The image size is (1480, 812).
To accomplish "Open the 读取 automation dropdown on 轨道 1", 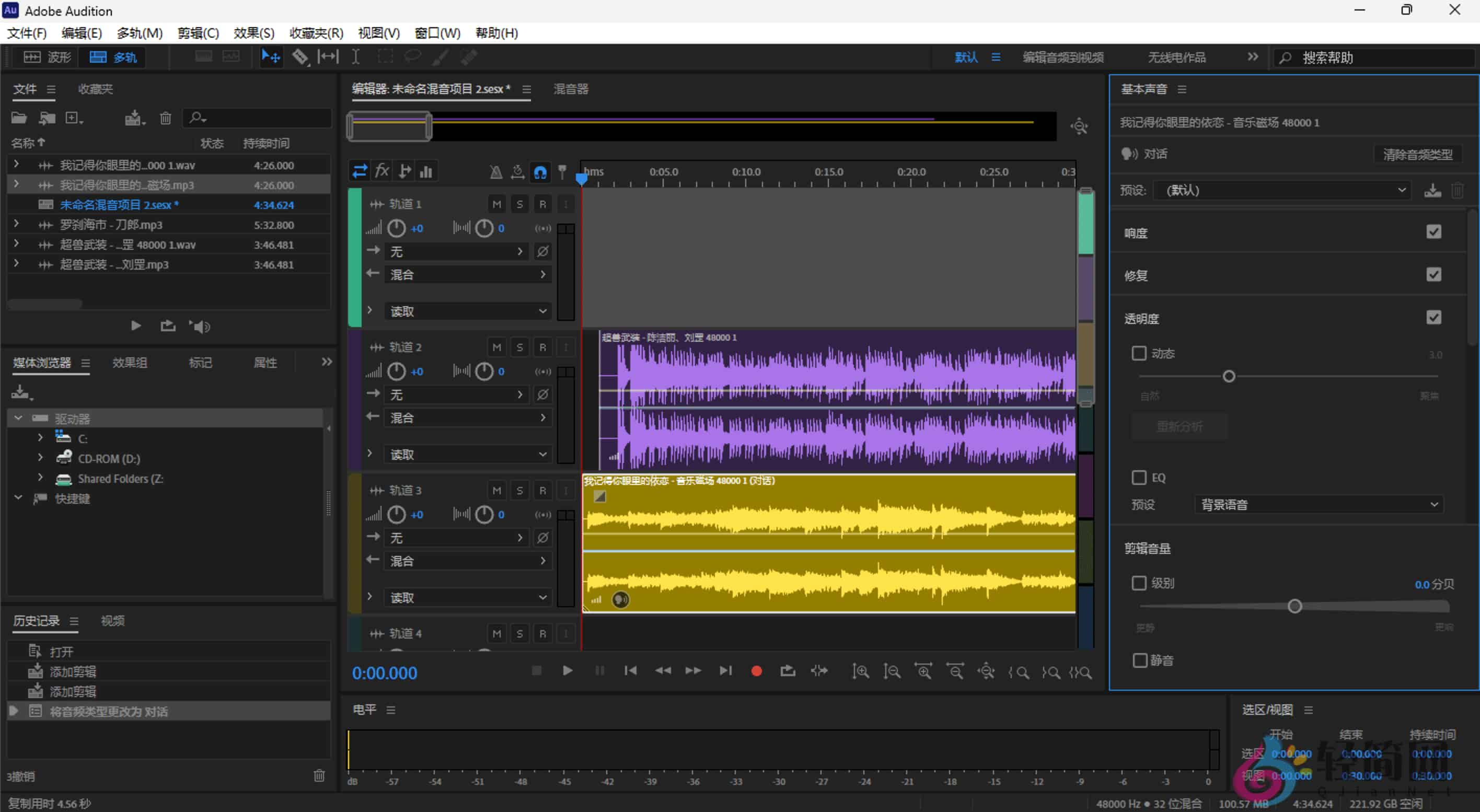I will [x=467, y=310].
